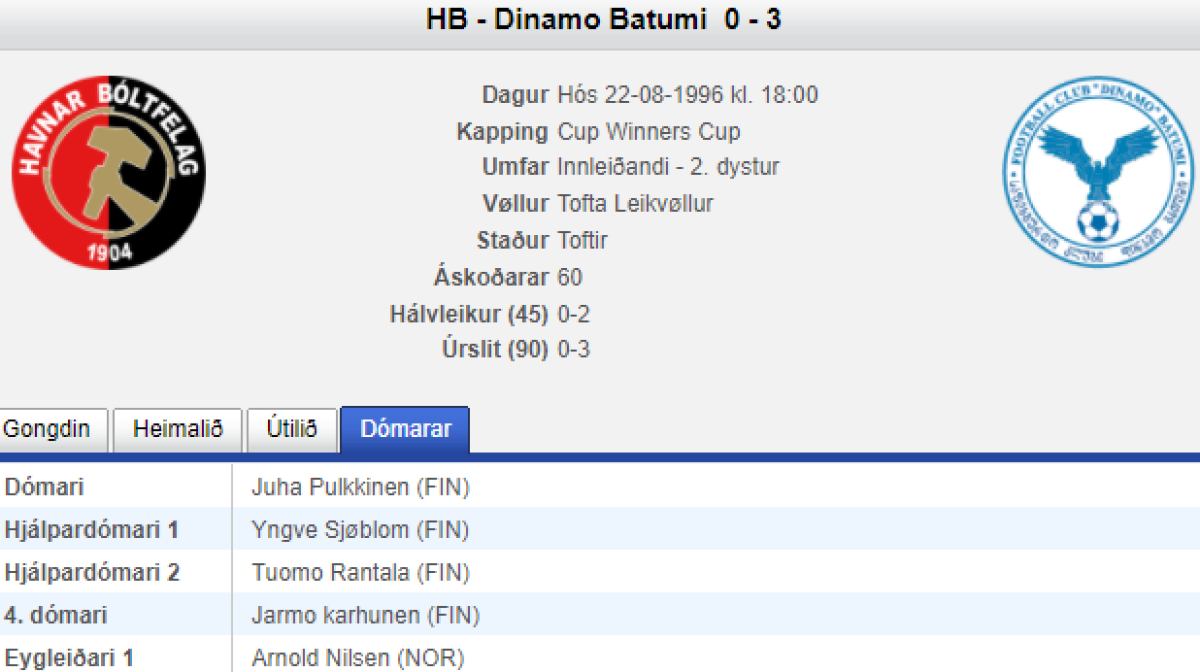Click referee Juha Pulkkinen's name
The width and height of the screenshot is (1200, 672).
coord(360,488)
